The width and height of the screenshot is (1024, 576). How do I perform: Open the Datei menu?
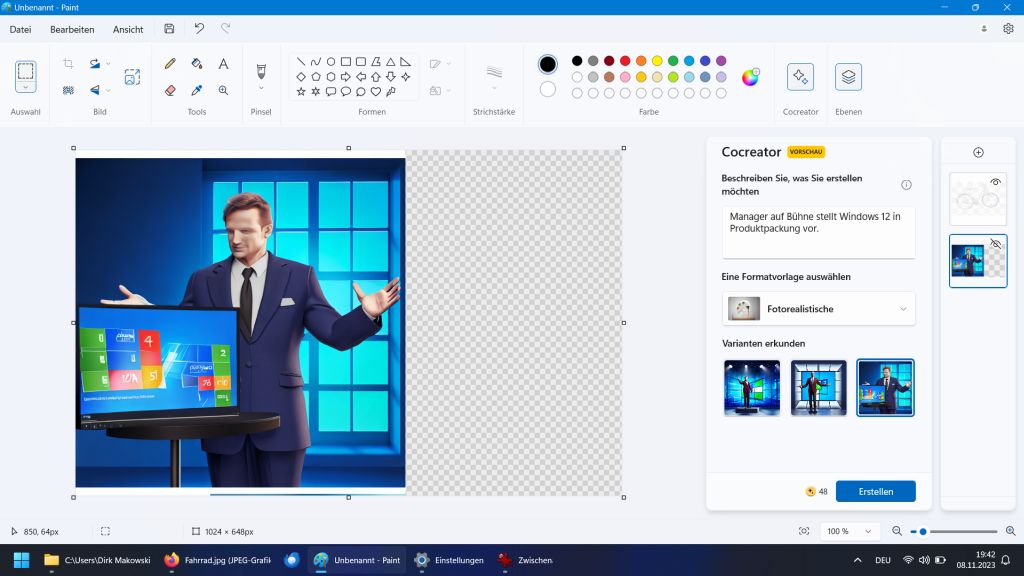pyautogui.click(x=20, y=29)
